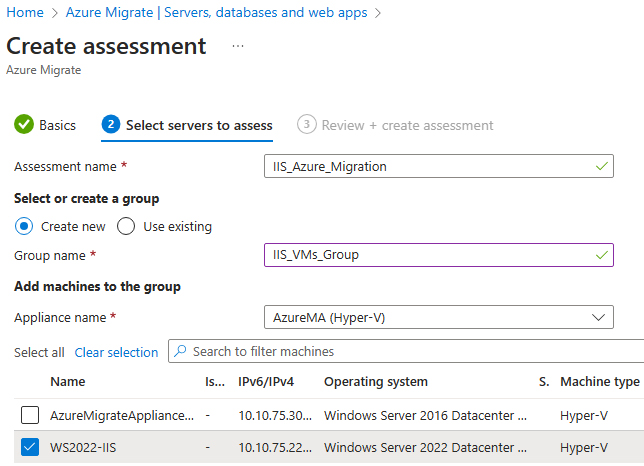Uncheck the WS2022-IIS row checkbox

point(30,447)
